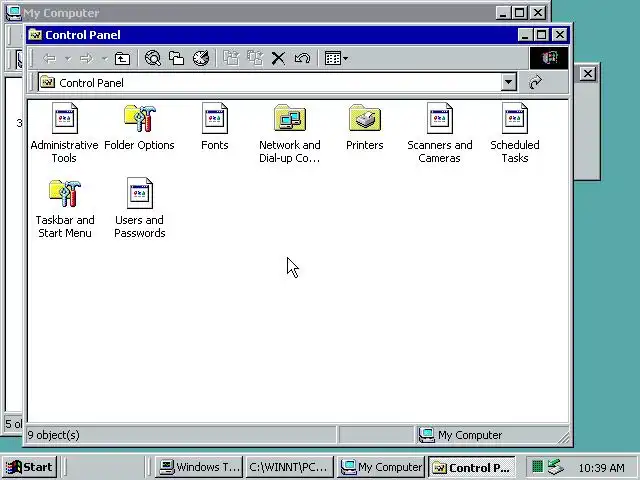Click the Search toolbar icon
The height and width of the screenshot is (480, 640).
pyautogui.click(x=153, y=59)
